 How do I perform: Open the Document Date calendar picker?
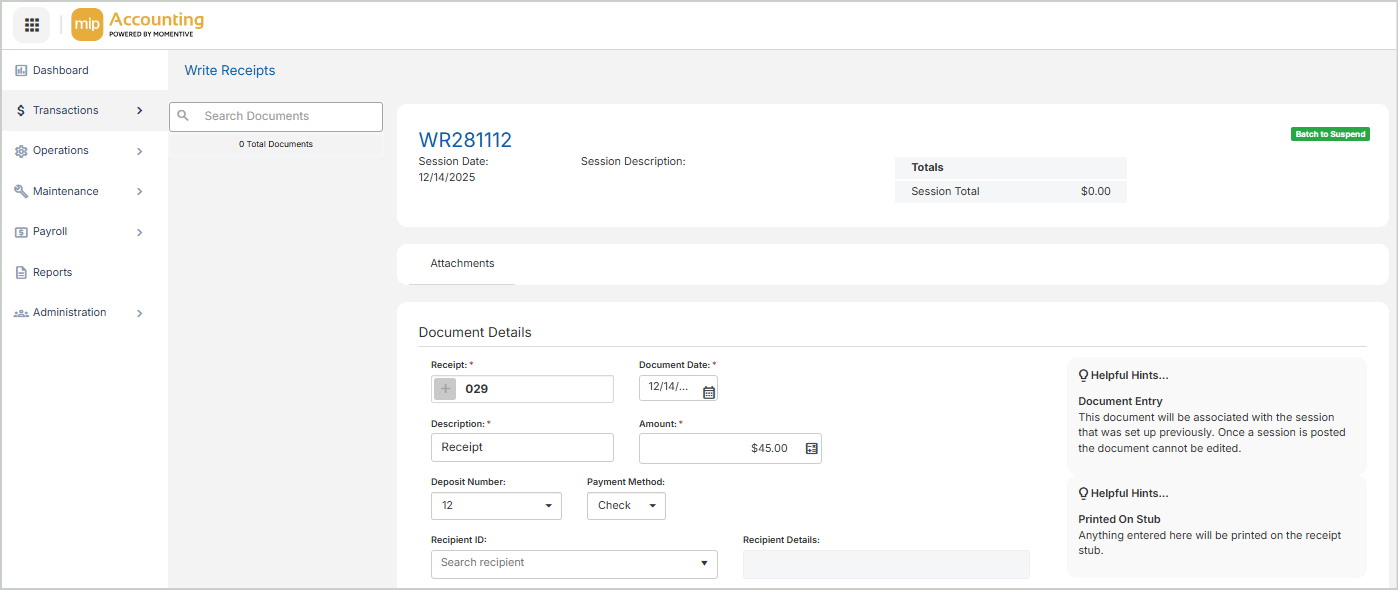click(x=708, y=392)
